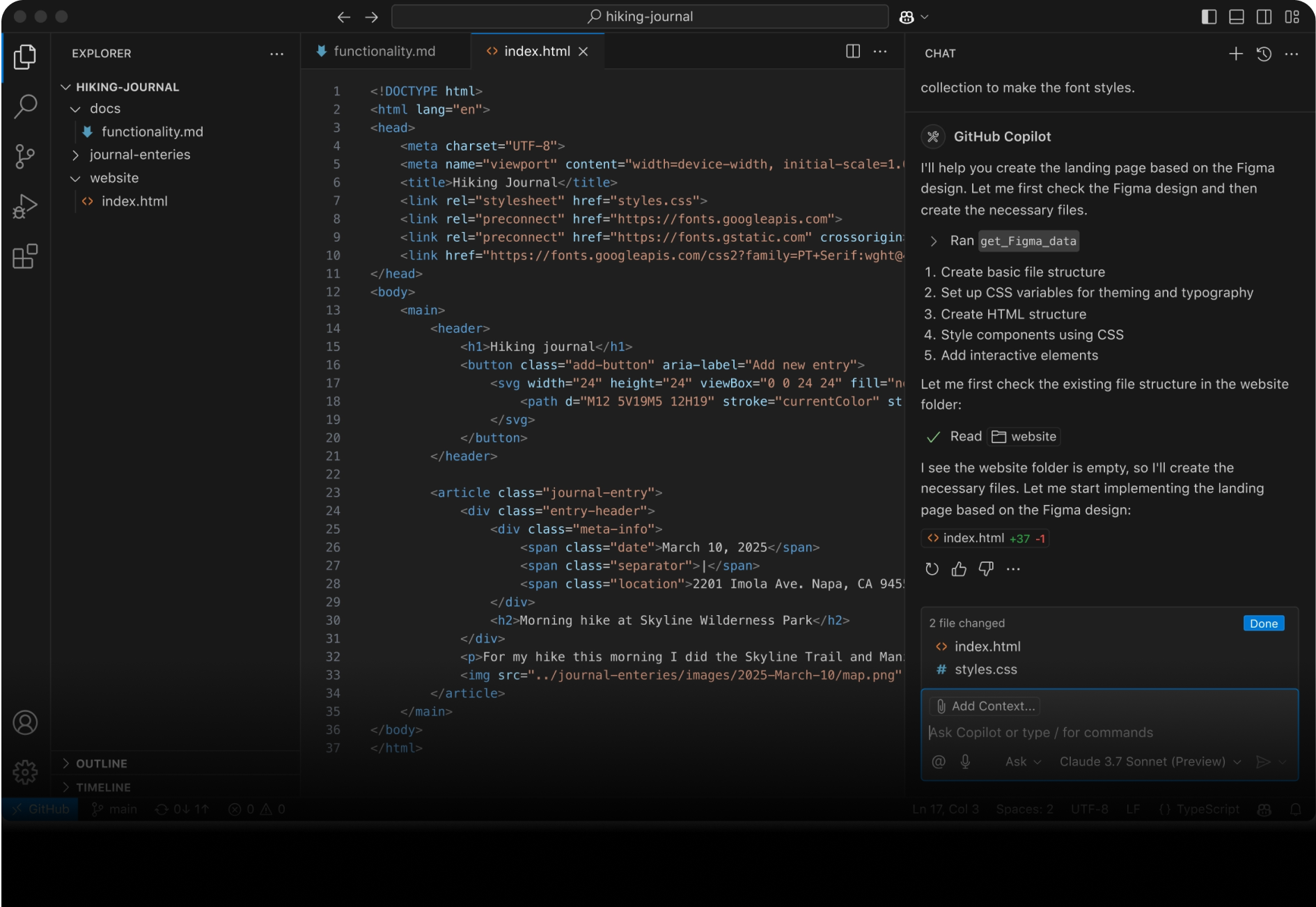Split the editor to the right
The height and width of the screenshot is (907, 1316).
coord(852,52)
